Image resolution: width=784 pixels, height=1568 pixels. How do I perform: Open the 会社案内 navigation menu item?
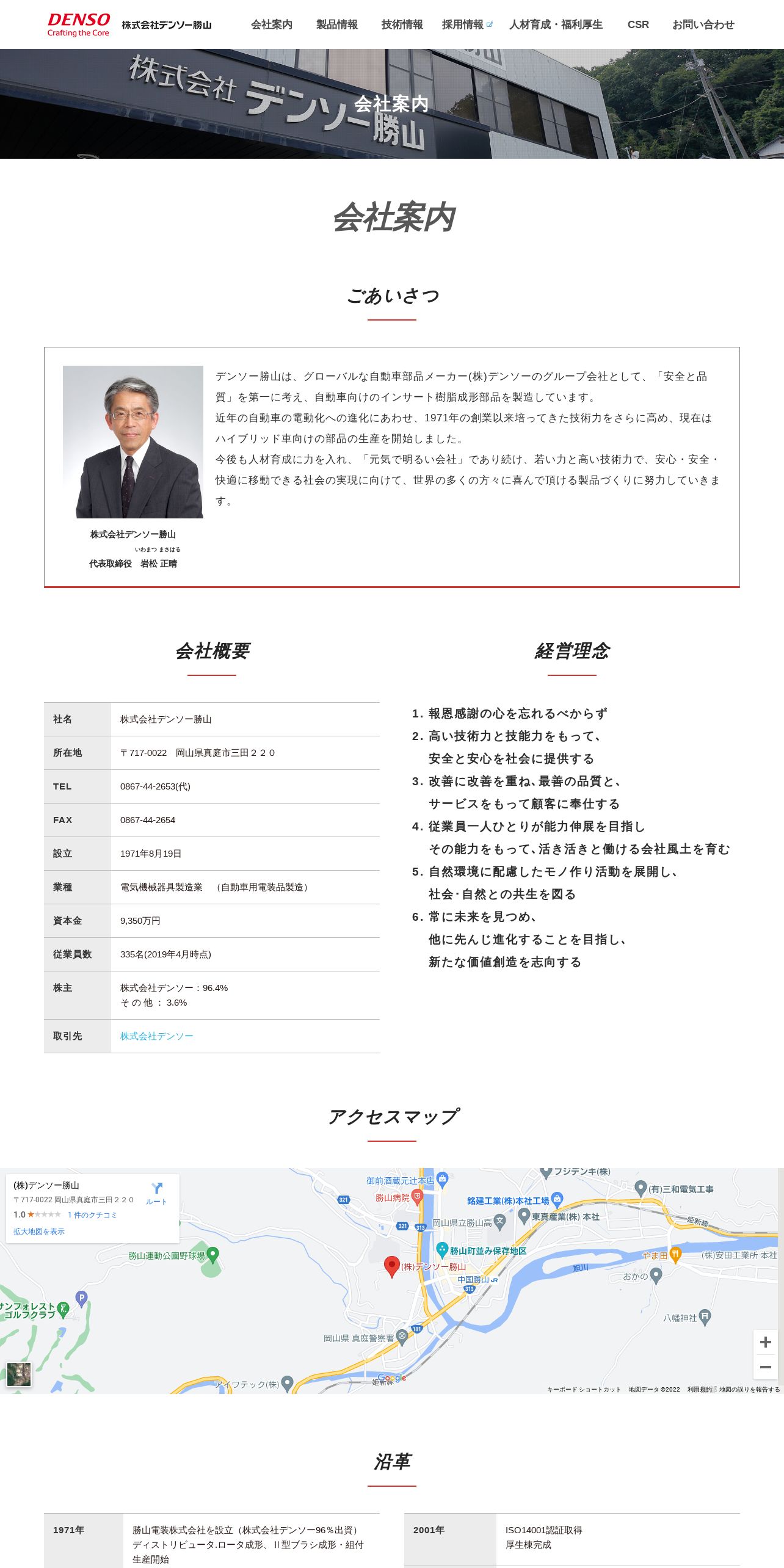coord(272,24)
